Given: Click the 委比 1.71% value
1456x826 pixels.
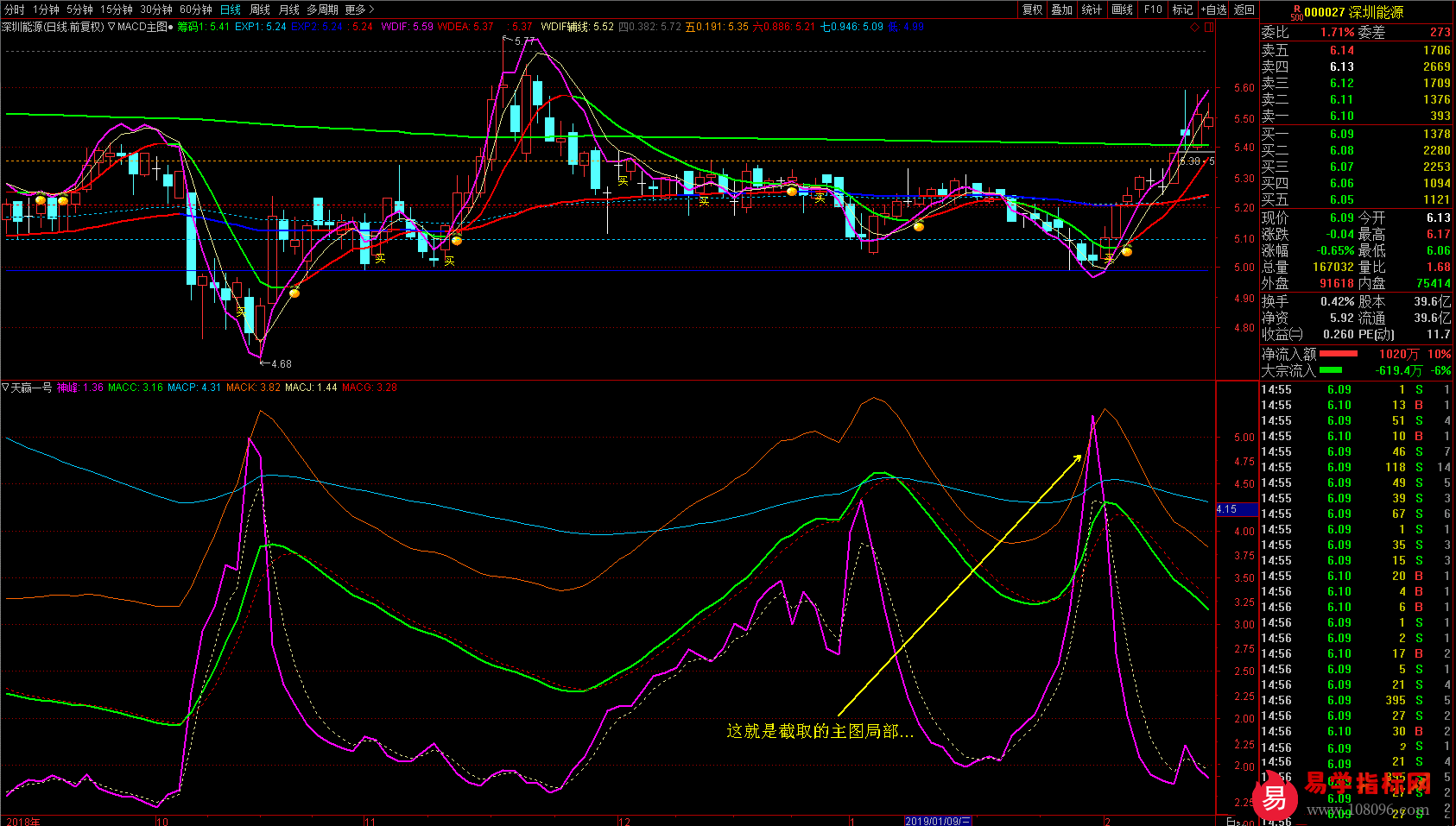Looking at the screenshot, I should pos(1337,32).
